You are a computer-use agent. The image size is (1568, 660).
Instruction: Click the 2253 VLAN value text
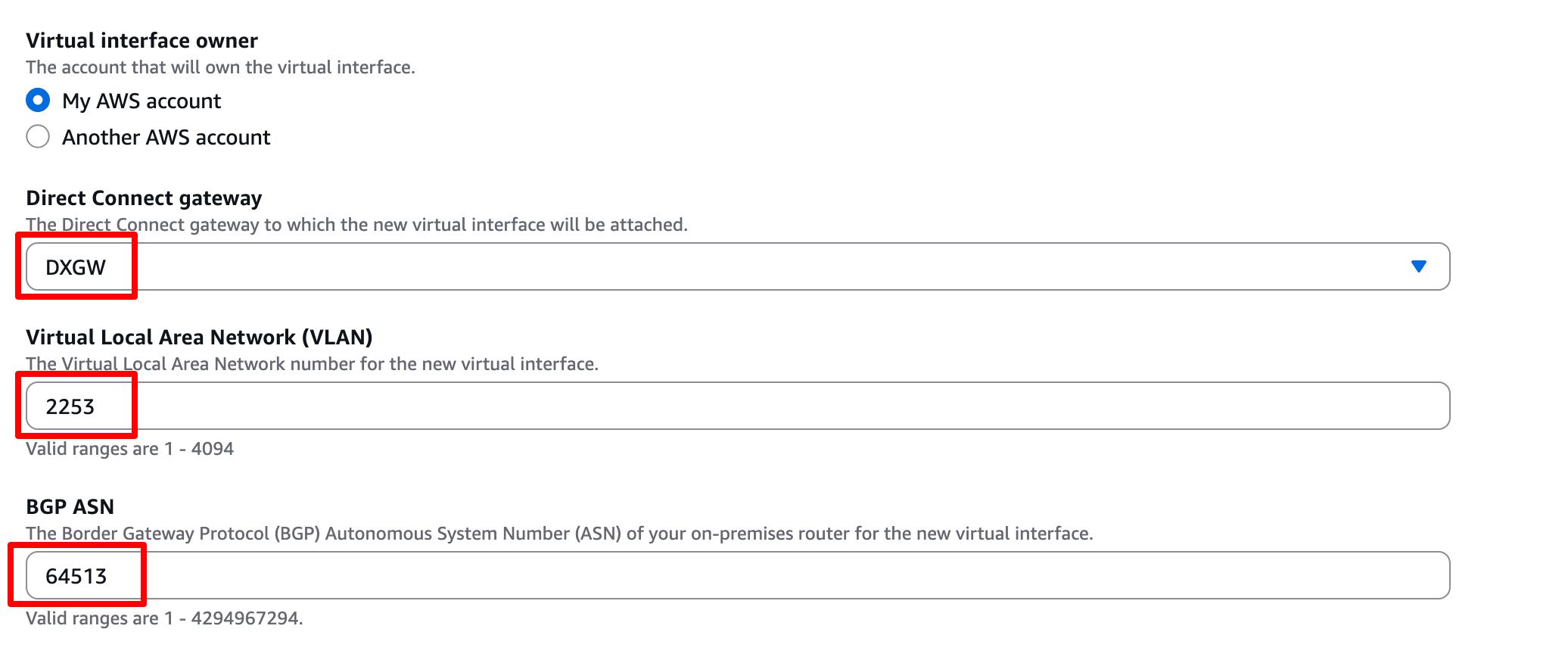click(x=70, y=407)
